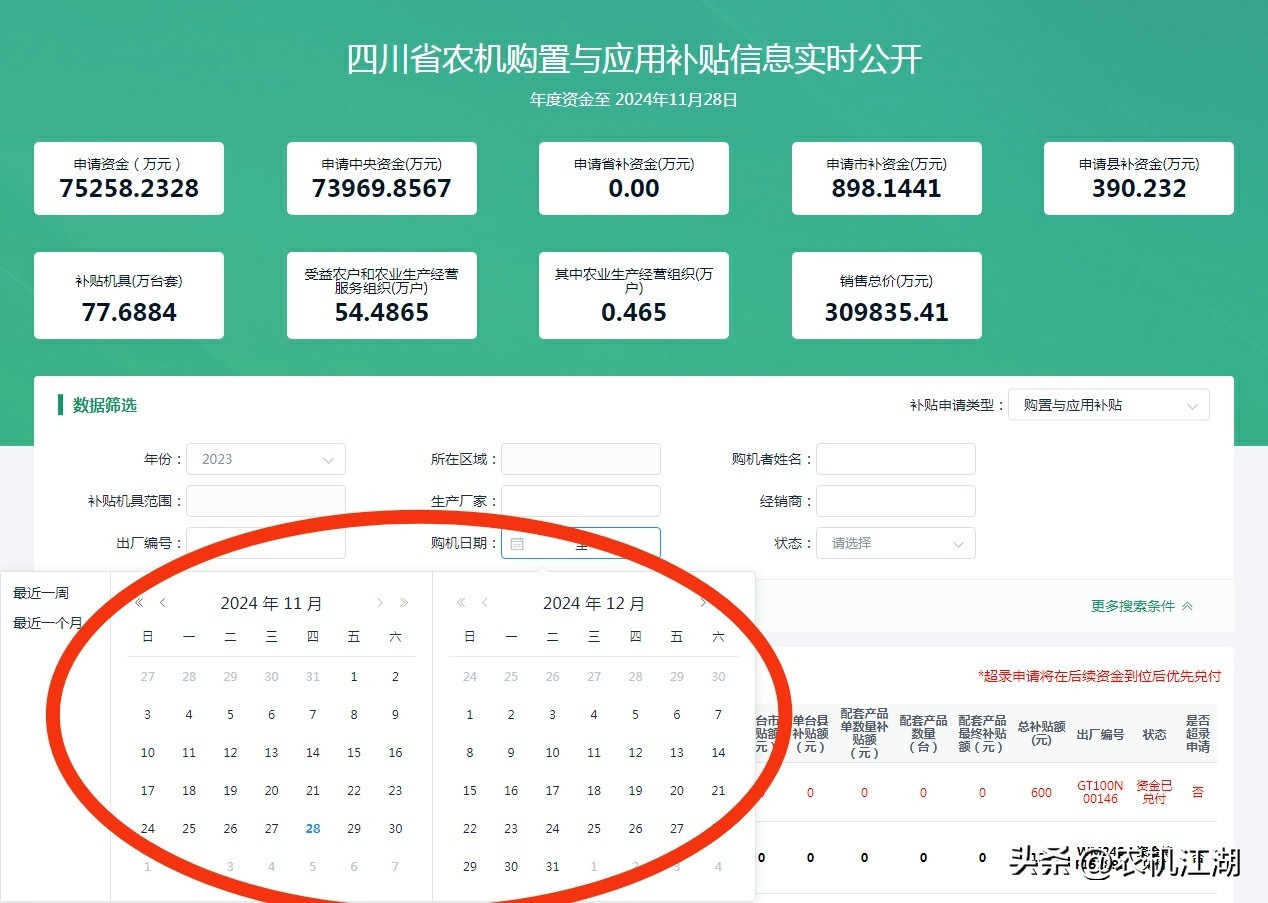Click the calendar icon in 购机日期 field

517,544
